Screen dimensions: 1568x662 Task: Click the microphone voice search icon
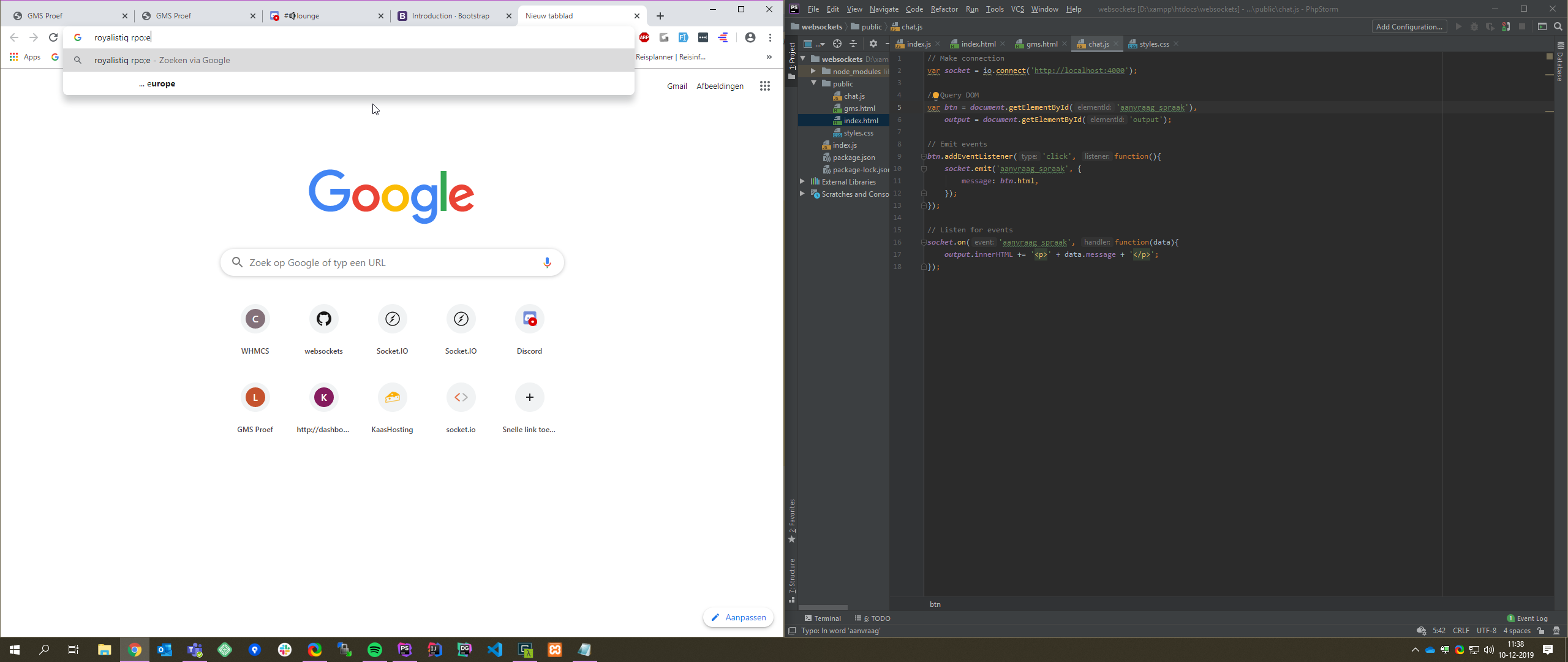point(547,263)
